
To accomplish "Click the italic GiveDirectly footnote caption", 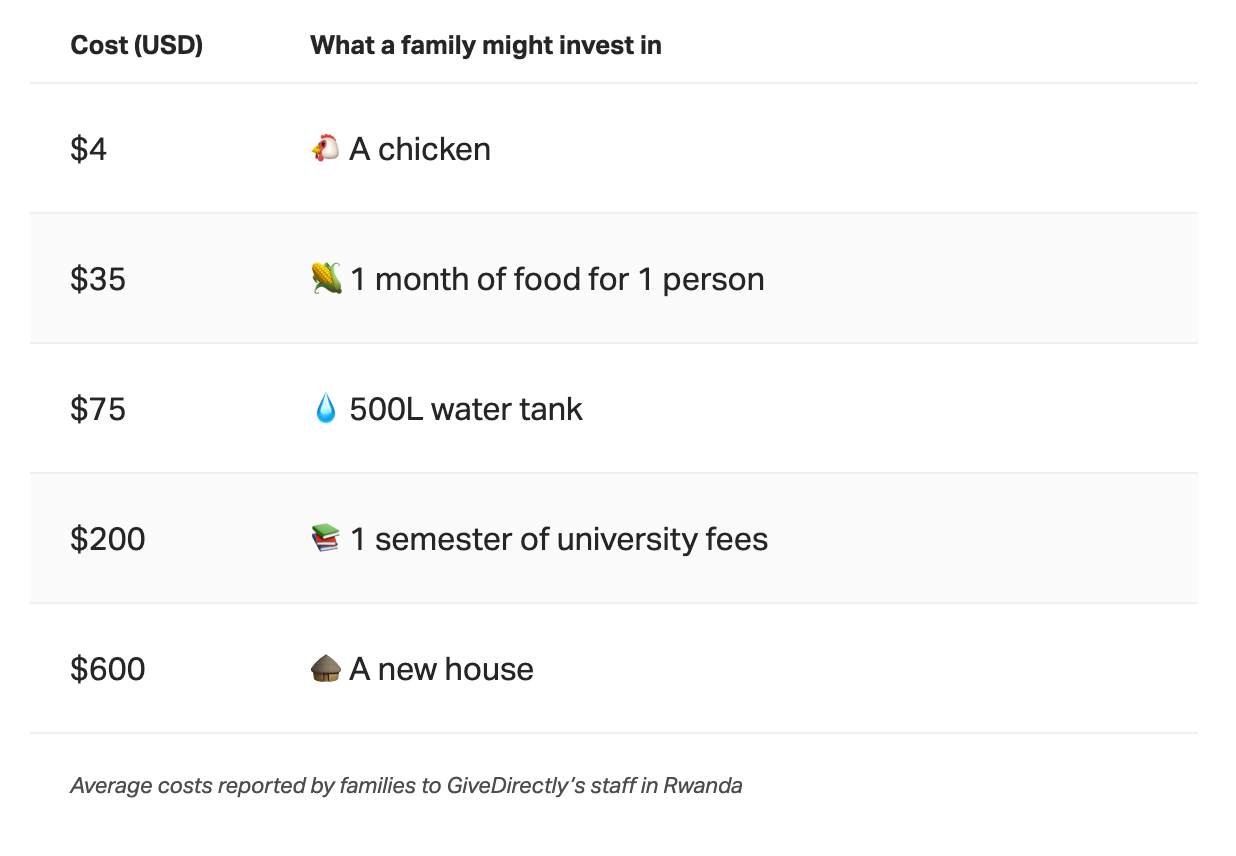I will click(406, 786).
